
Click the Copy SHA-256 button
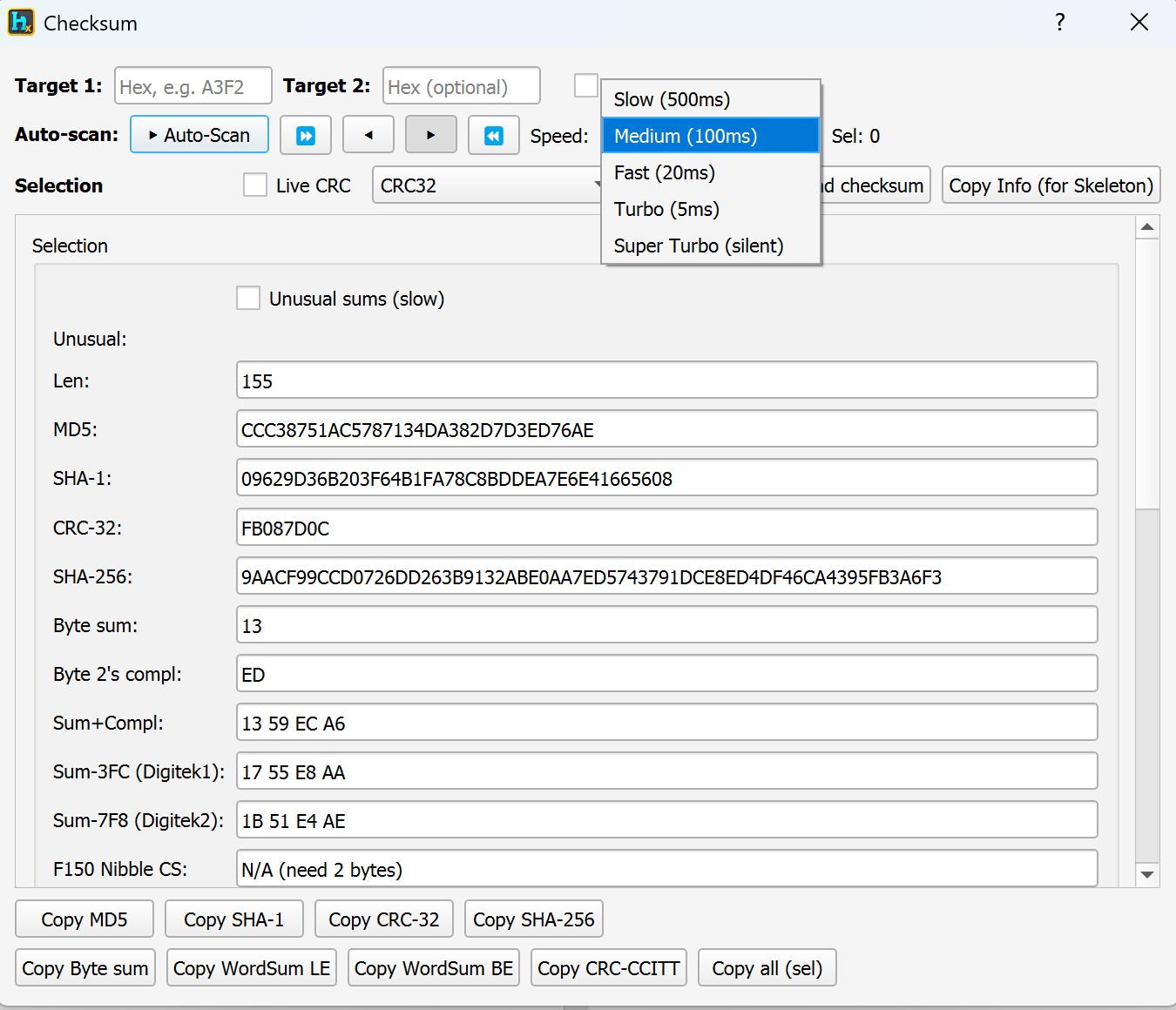(534, 919)
